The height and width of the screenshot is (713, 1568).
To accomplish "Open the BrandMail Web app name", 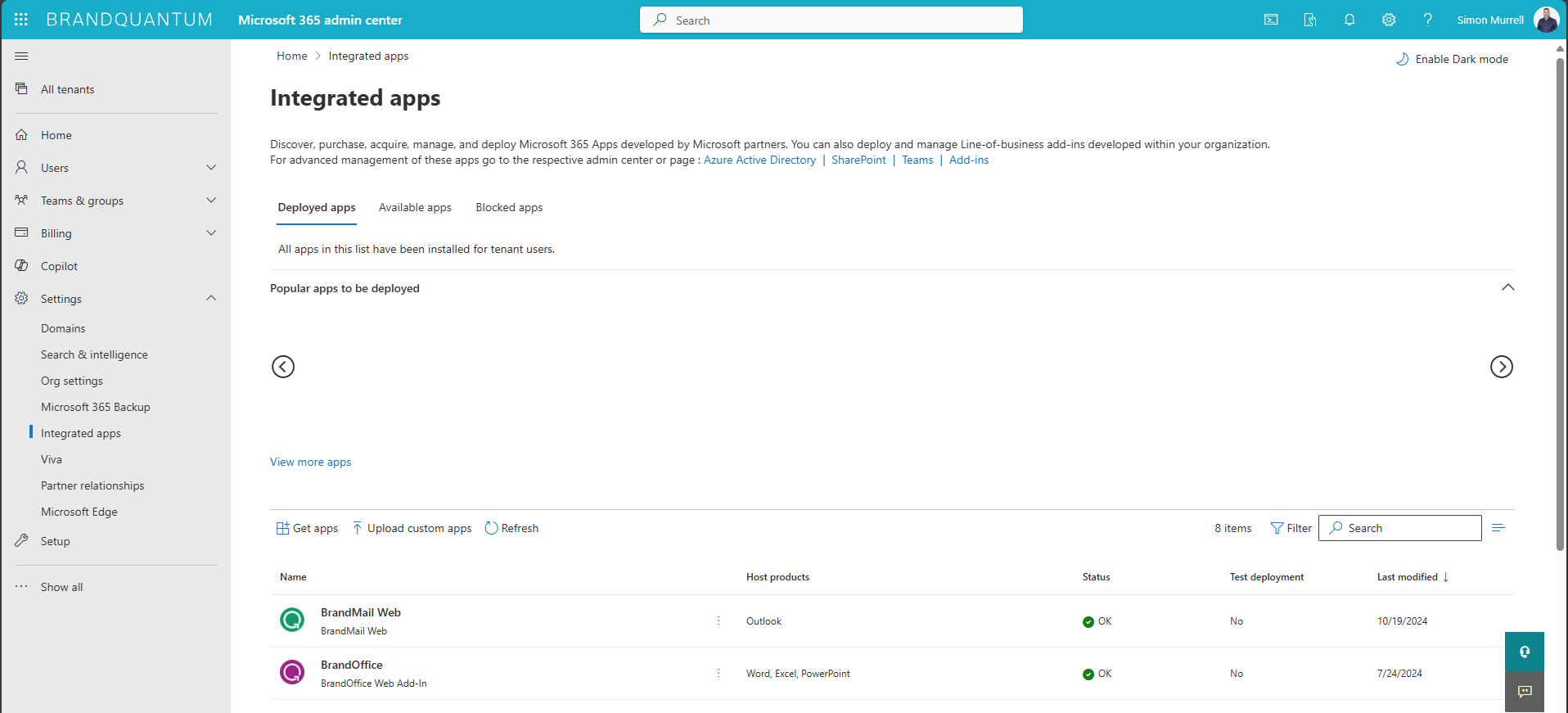I will [361, 612].
